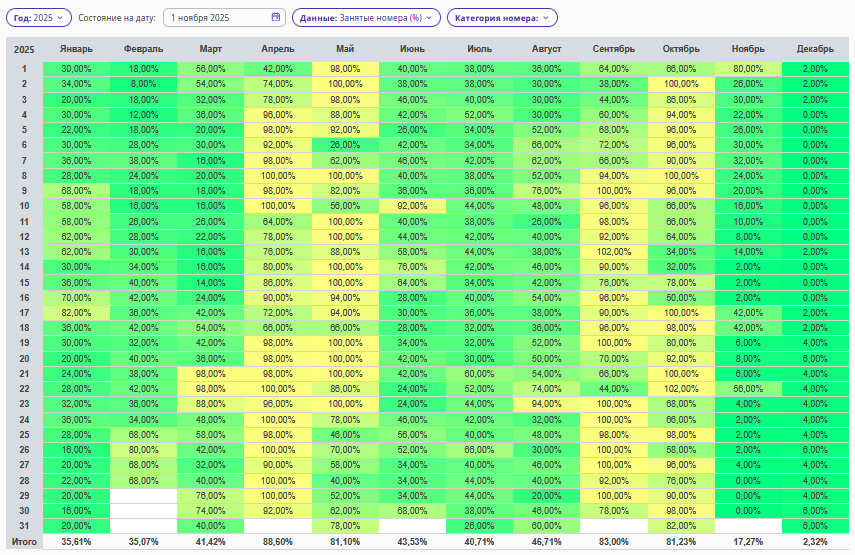Click January day 9 cell 68,00%
The height and width of the screenshot is (555, 855).
tap(76, 191)
